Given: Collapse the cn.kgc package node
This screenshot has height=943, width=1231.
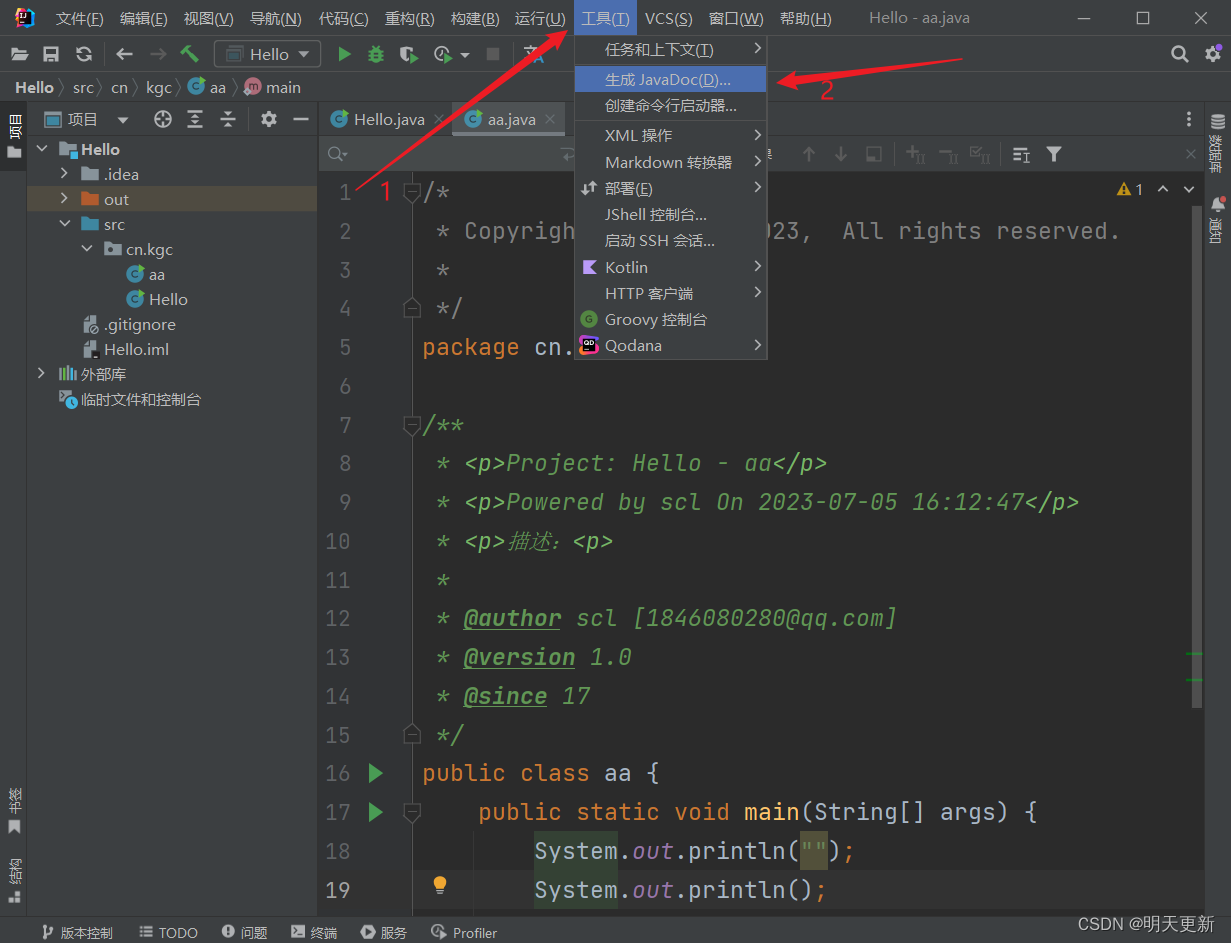Looking at the screenshot, I should coord(86,249).
